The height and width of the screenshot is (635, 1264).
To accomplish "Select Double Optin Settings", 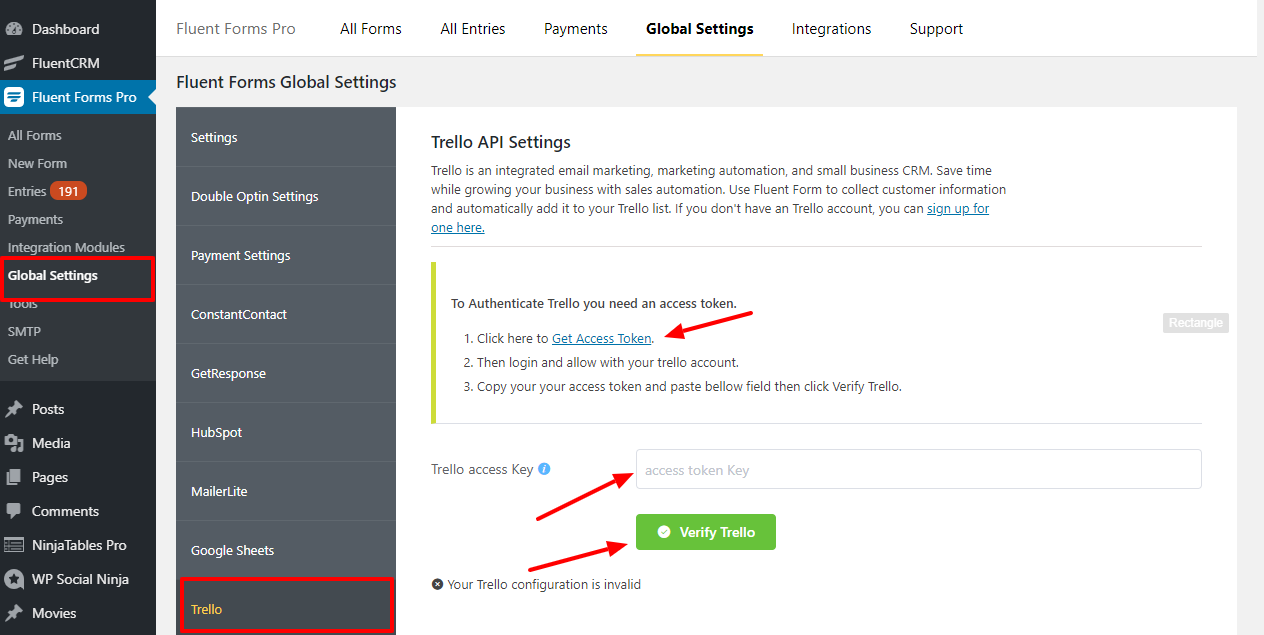I will [x=286, y=196].
